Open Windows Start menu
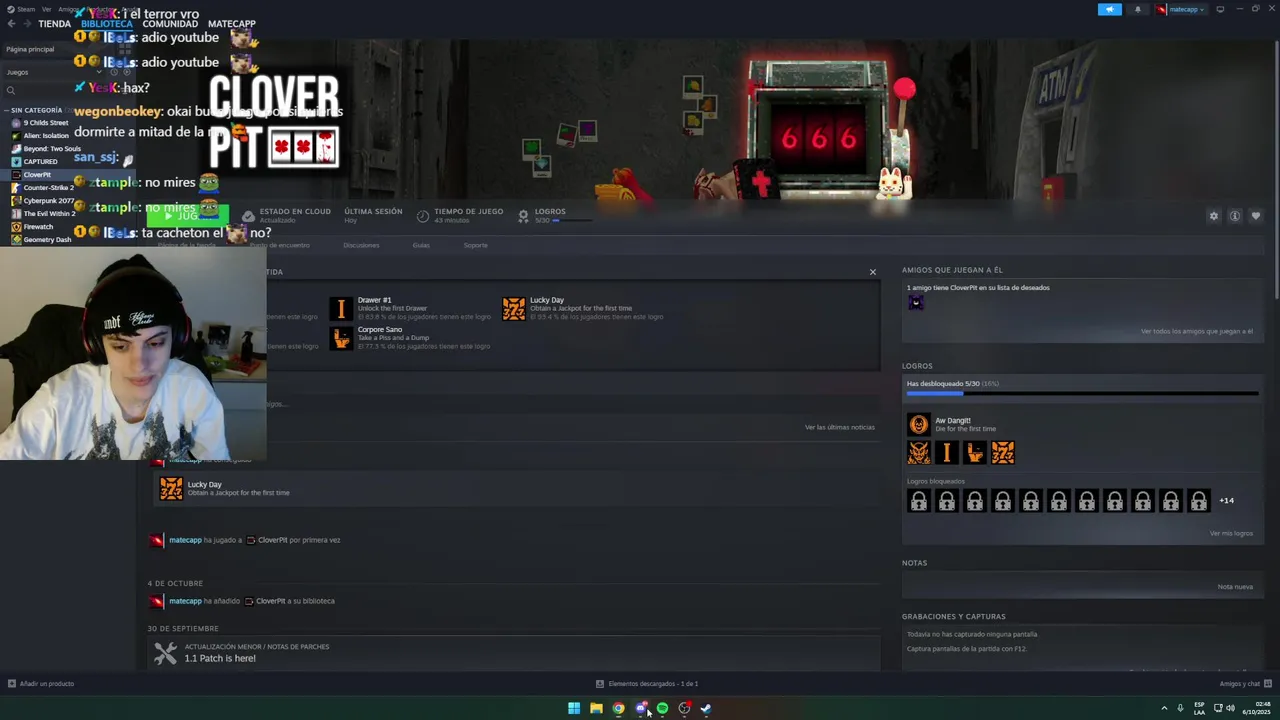The height and width of the screenshot is (720, 1280). [x=574, y=708]
